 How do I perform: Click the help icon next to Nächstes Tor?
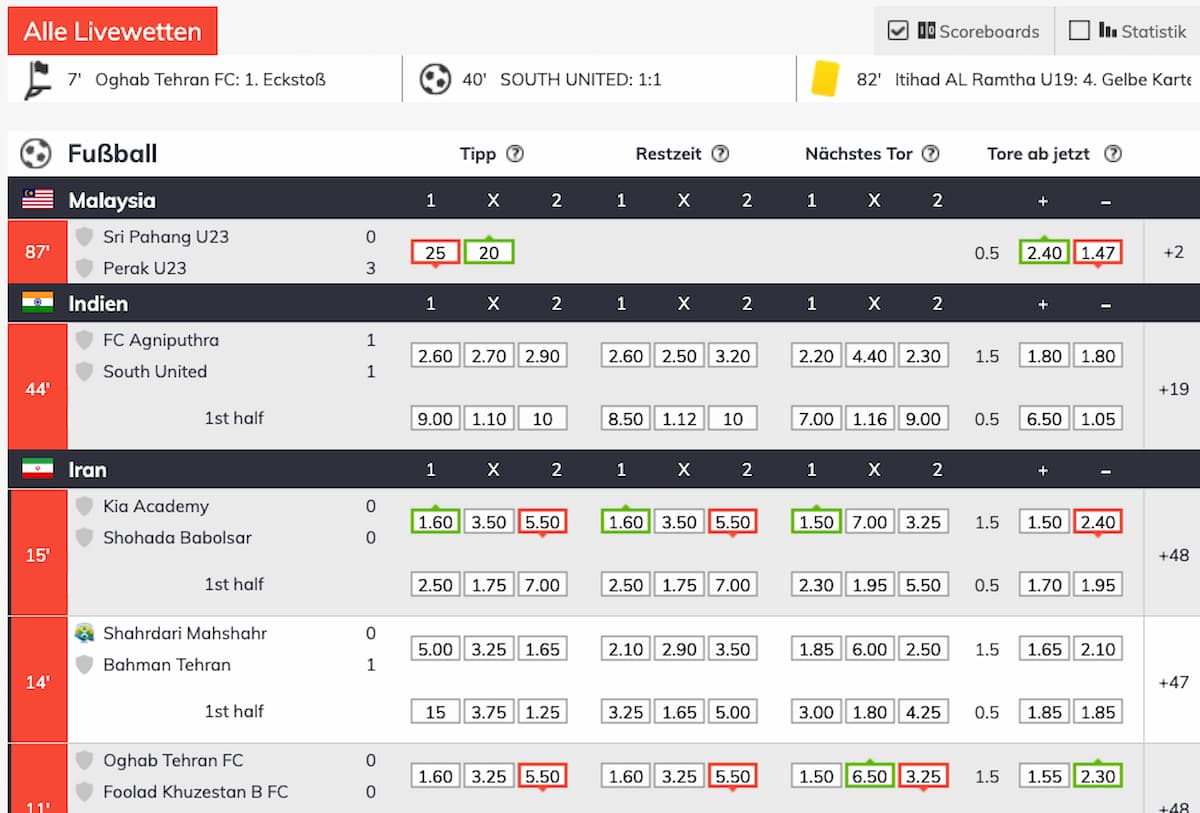(930, 154)
